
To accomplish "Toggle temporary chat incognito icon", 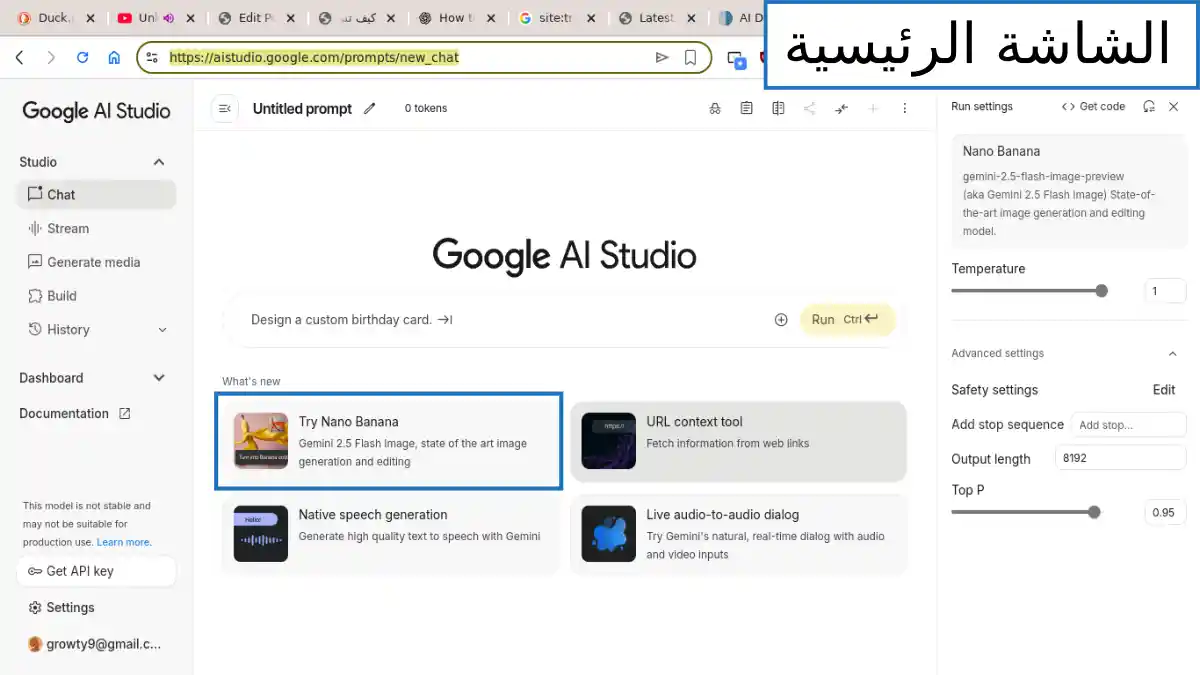I will [x=714, y=108].
